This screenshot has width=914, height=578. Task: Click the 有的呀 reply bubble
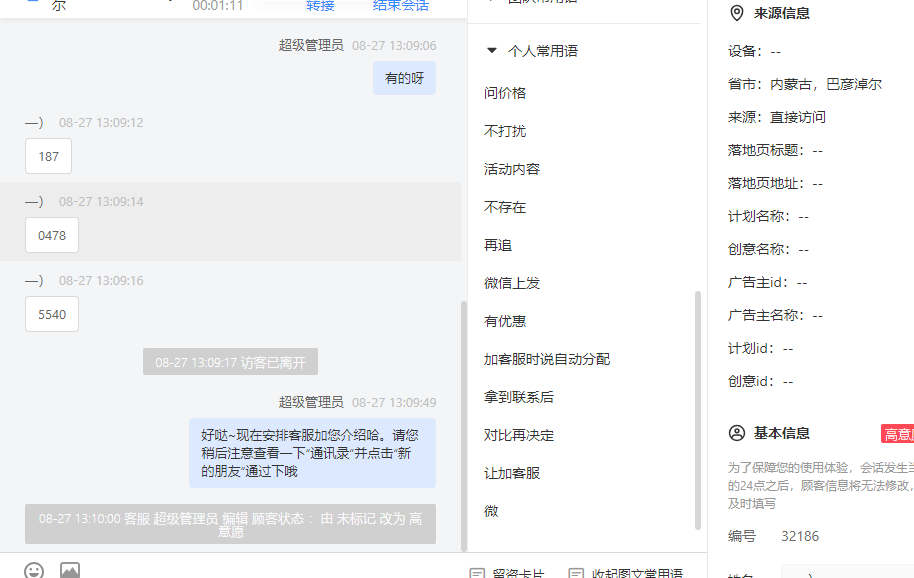(x=405, y=78)
